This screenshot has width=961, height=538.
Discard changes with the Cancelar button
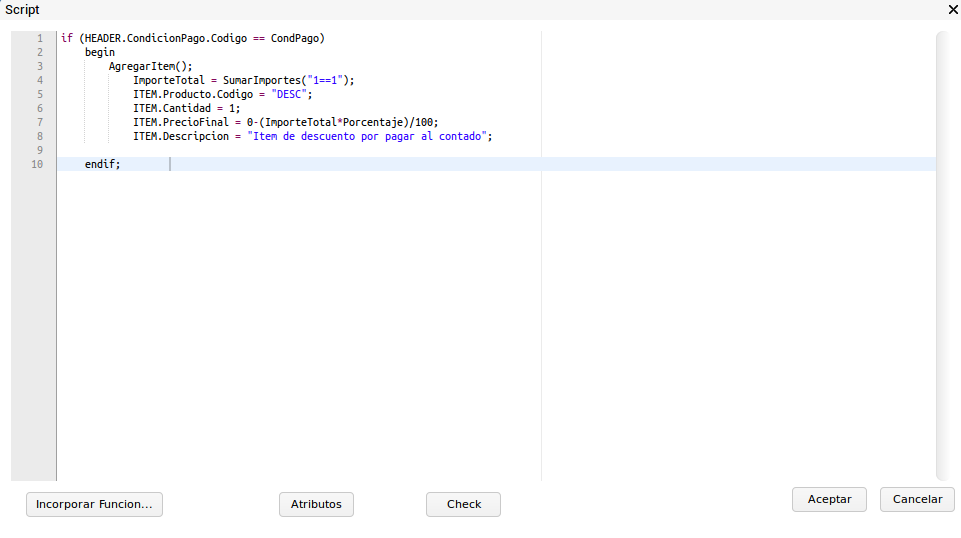917,499
